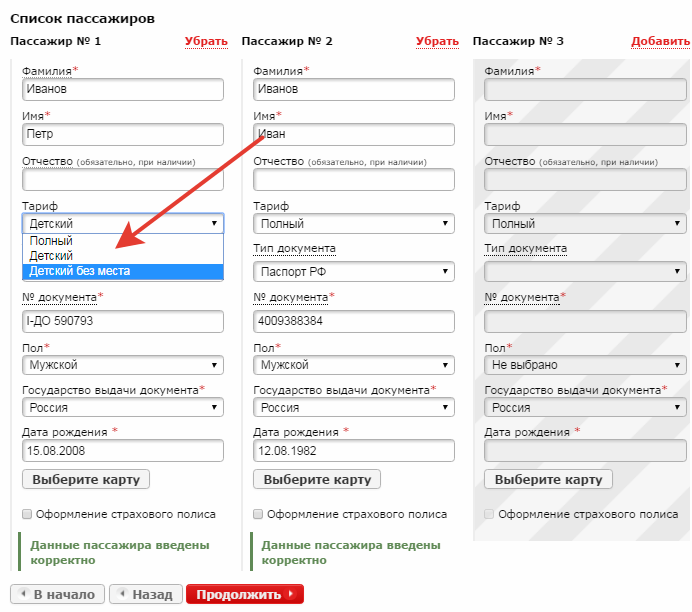The height and width of the screenshot is (612, 692).
Task: Open Государство выдачи dropdown of passenger 1
Action: (x=123, y=408)
